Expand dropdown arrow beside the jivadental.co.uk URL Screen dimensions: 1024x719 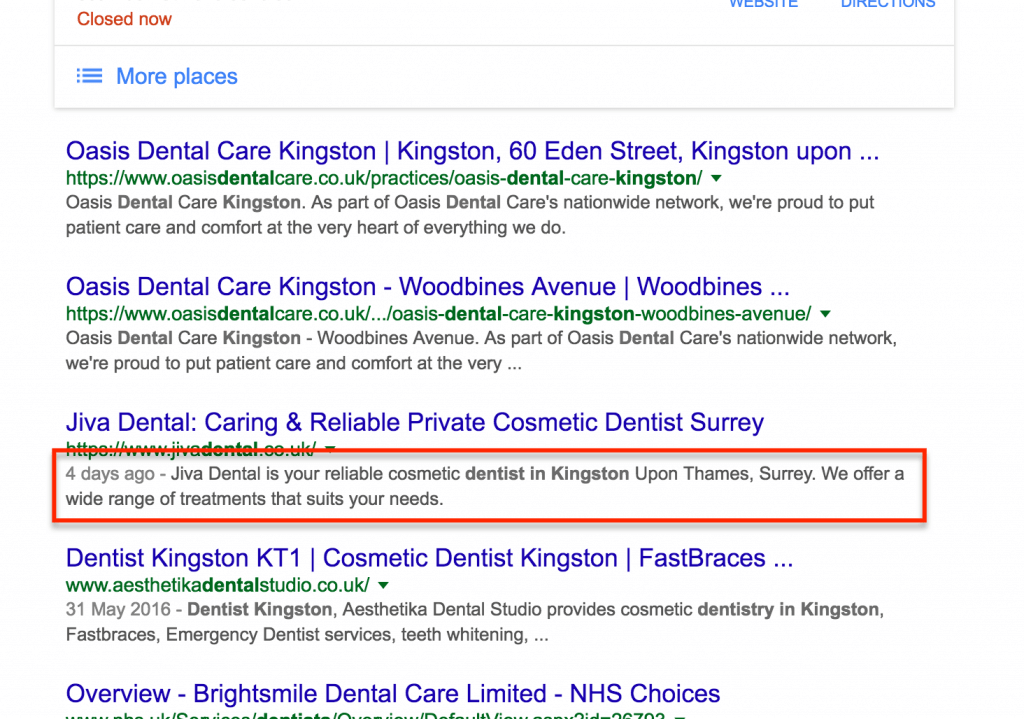[330, 449]
